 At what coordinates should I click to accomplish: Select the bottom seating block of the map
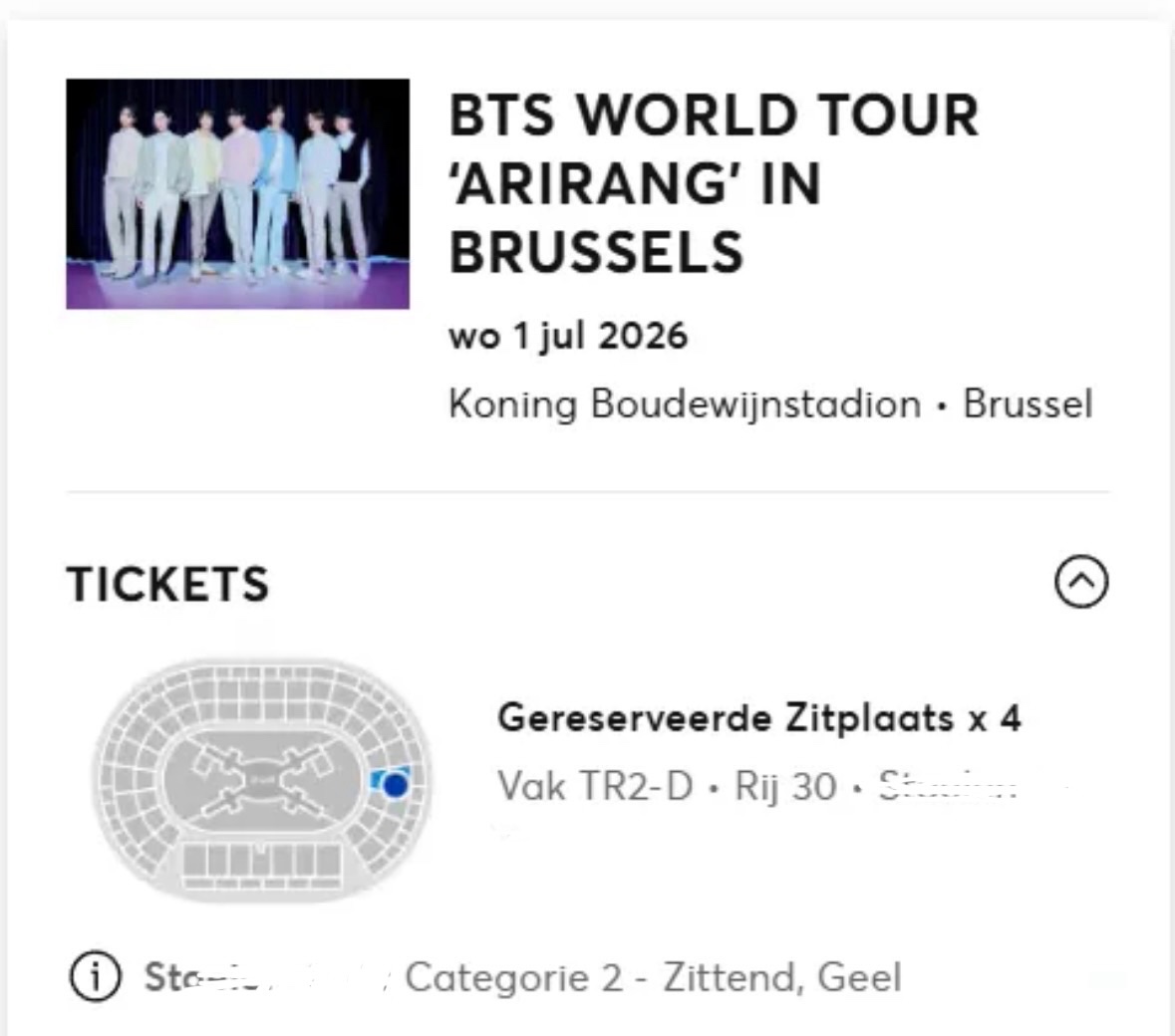point(261,862)
